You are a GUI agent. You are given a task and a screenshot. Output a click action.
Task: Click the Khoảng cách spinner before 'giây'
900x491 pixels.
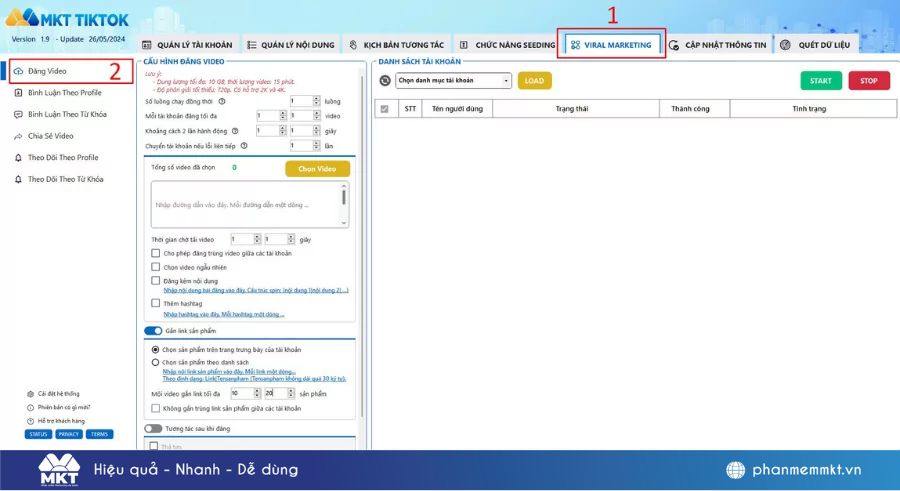coord(316,131)
